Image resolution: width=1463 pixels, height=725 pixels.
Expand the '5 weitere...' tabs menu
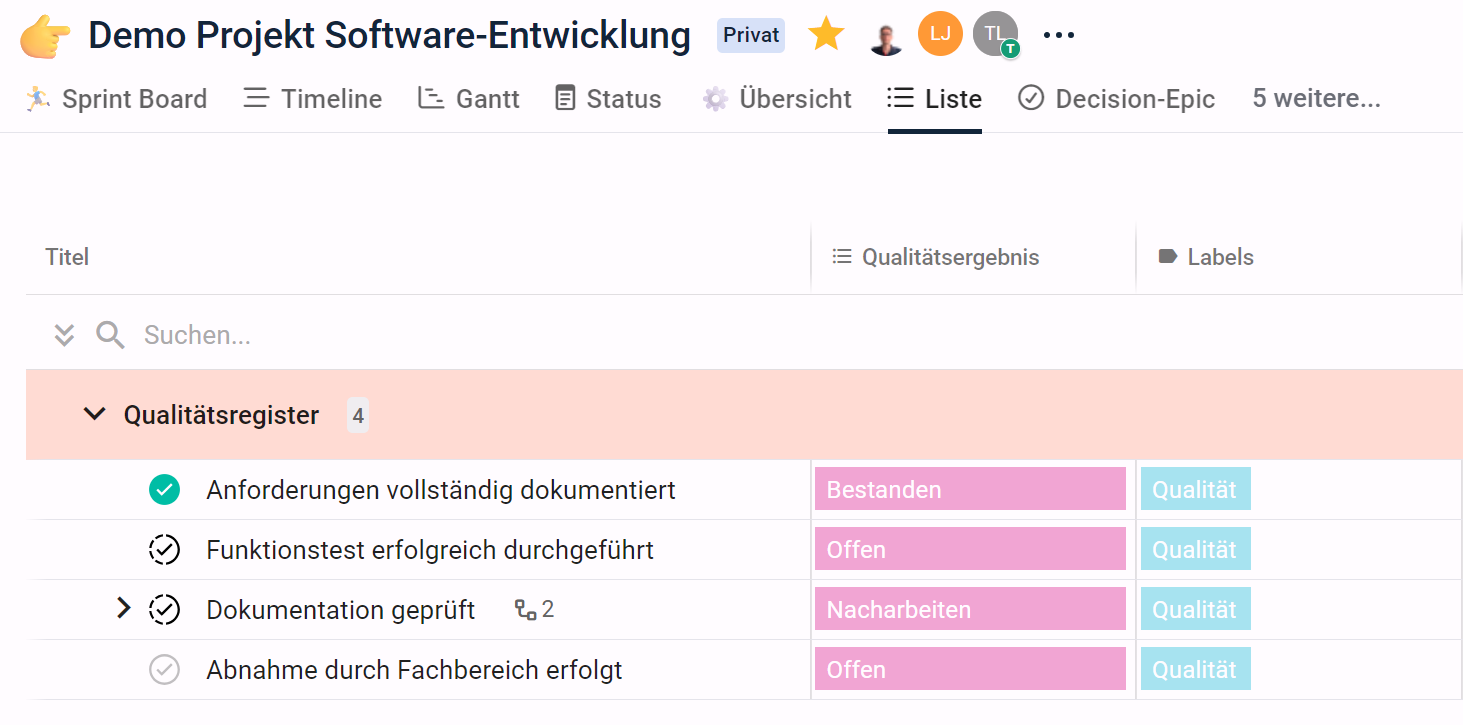pos(1316,99)
